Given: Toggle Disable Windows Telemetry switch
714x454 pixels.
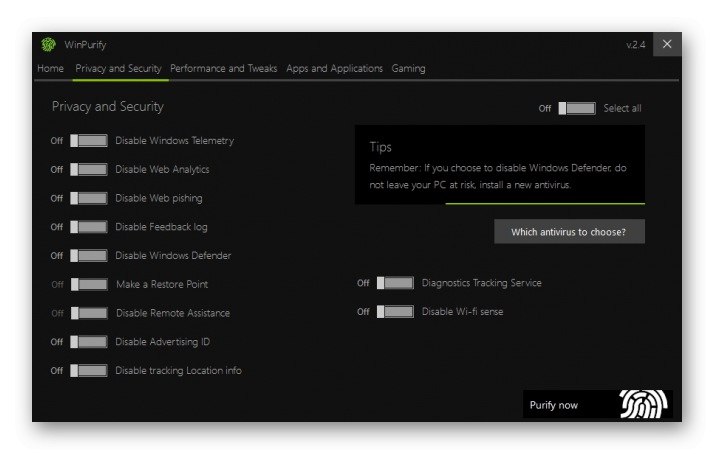Looking at the screenshot, I should pyautogui.click(x=89, y=141).
